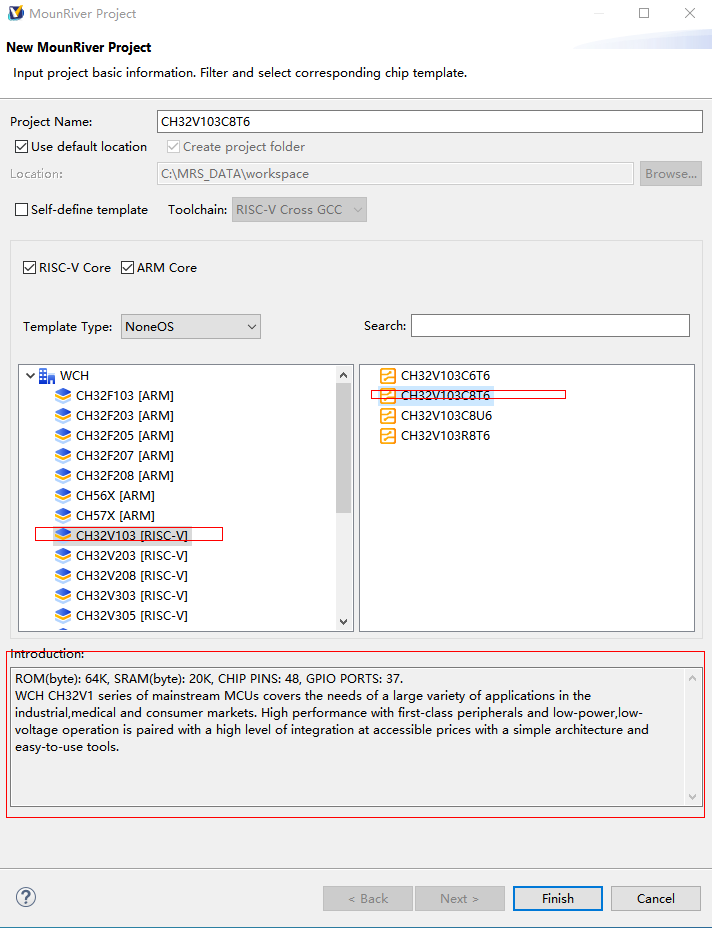Click the Introduction box scroll-up arrow
The width and height of the screenshot is (712, 928).
tap(692, 678)
